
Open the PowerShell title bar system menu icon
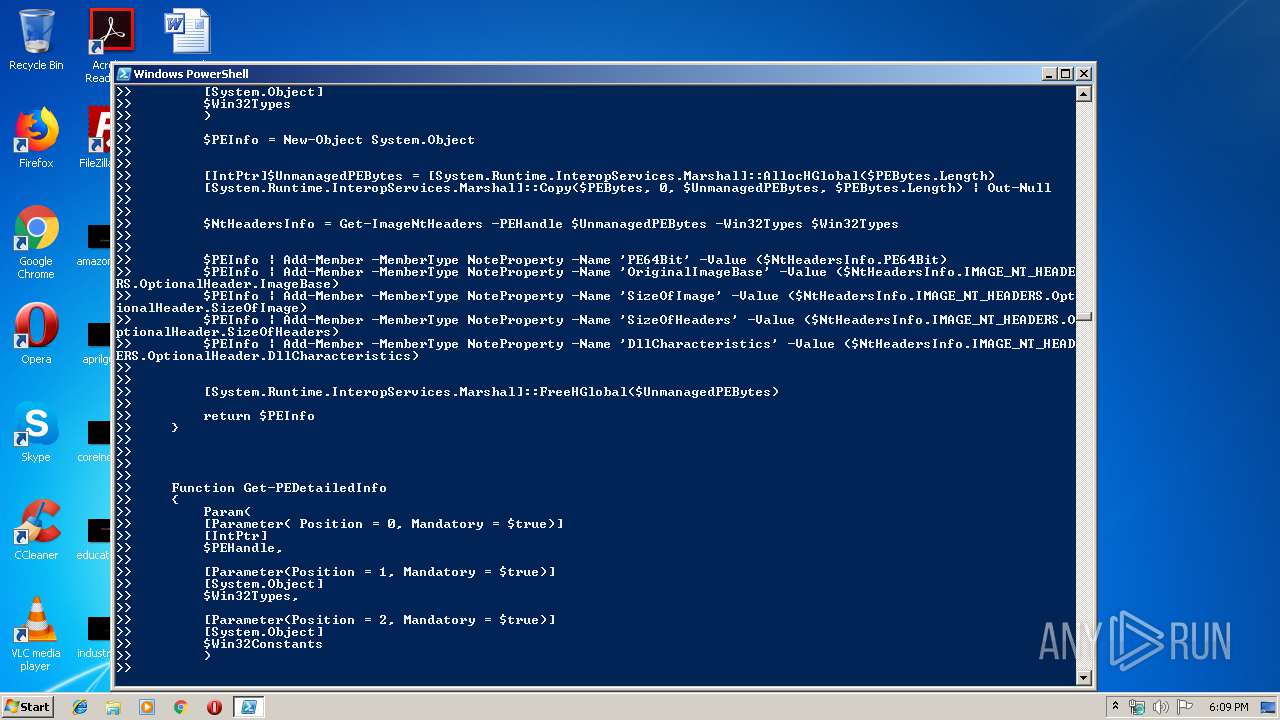(124, 74)
